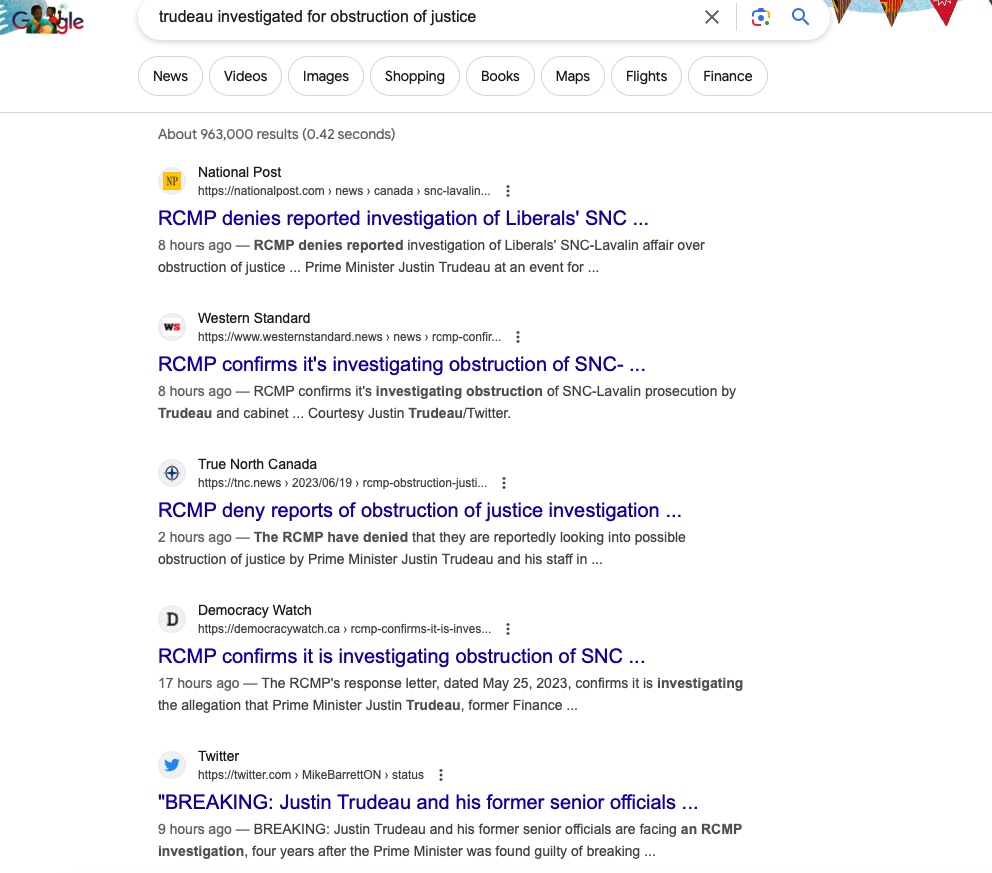Click the Western Standard favicon
992x873 pixels.
pos(172,327)
